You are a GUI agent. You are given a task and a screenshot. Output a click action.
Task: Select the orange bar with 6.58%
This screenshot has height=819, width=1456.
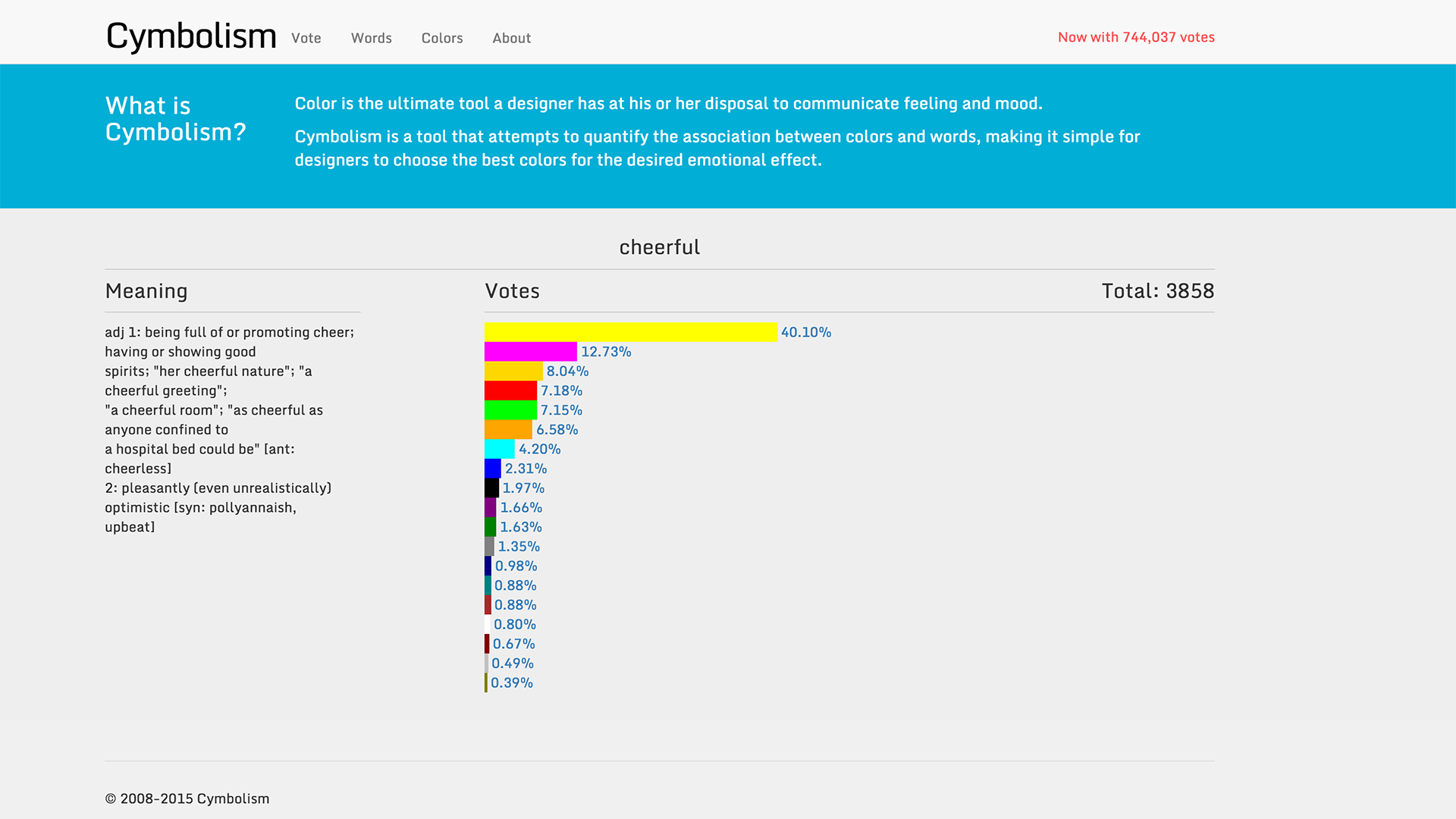click(508, 429)
